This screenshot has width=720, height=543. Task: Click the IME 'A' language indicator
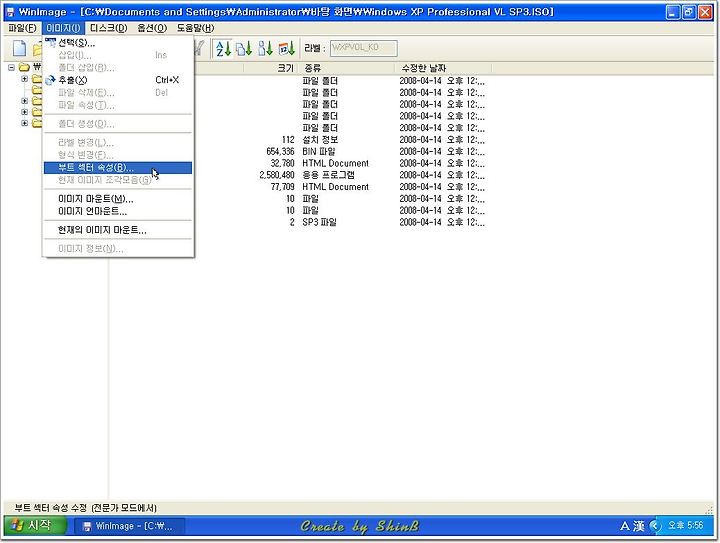pyautogui.click(x=625, y=526)
